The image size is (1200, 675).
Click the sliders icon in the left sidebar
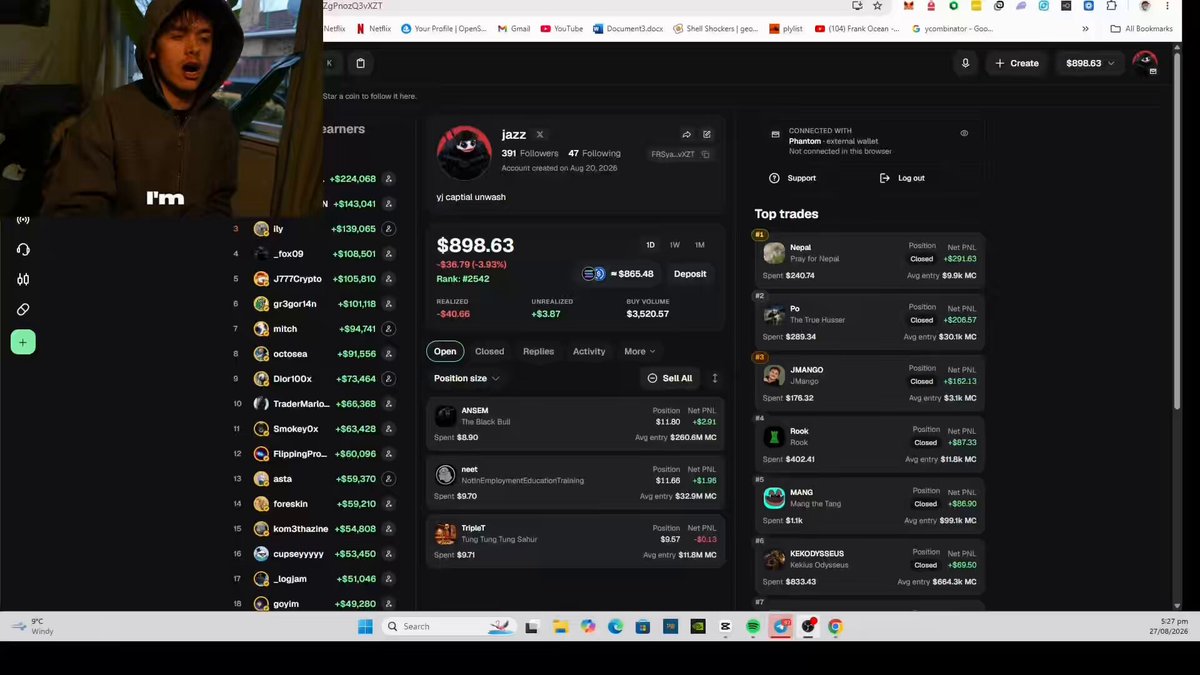tap(23, 280)
